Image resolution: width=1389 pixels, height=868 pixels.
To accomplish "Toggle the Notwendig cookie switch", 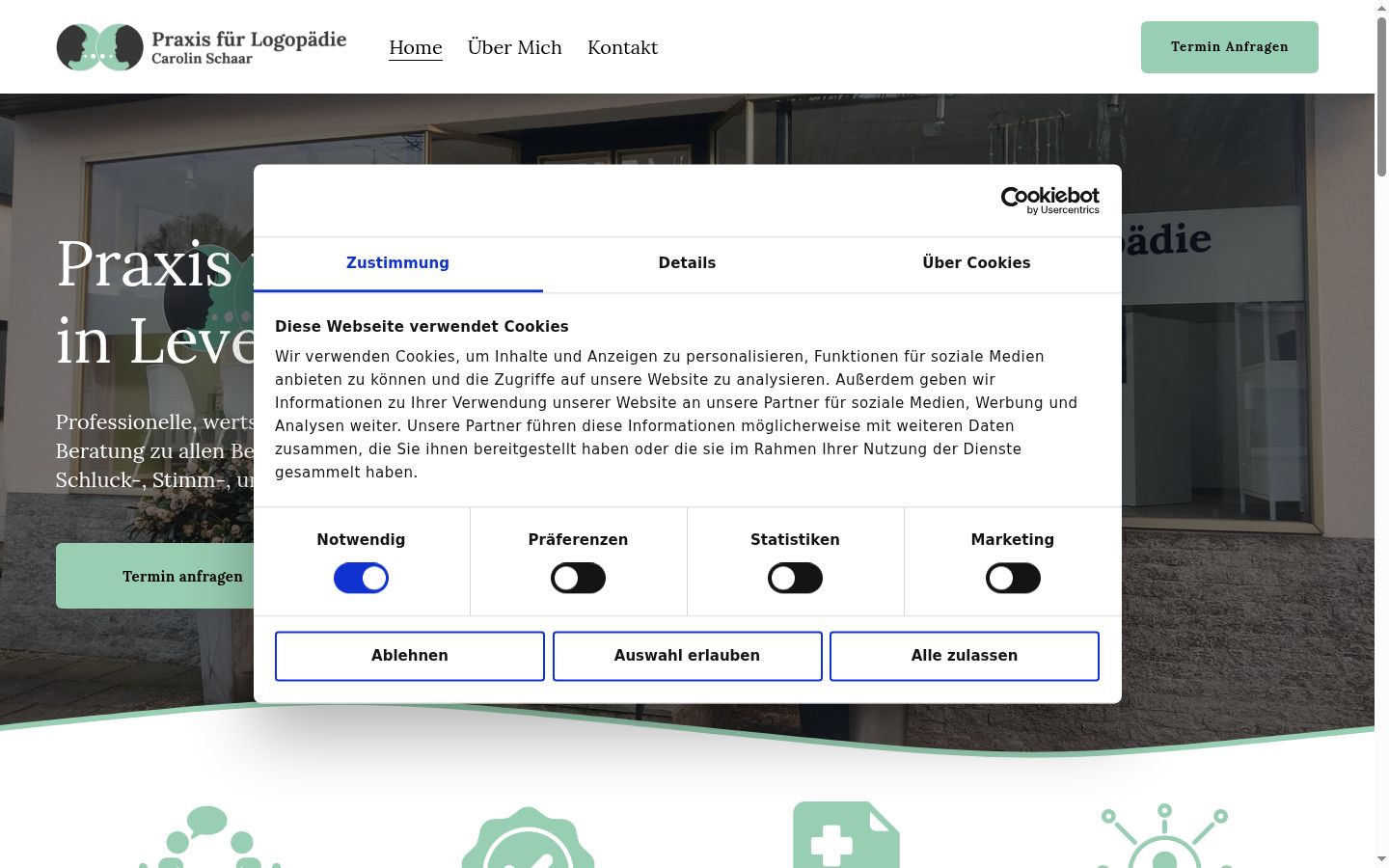I will click(361, 579).
